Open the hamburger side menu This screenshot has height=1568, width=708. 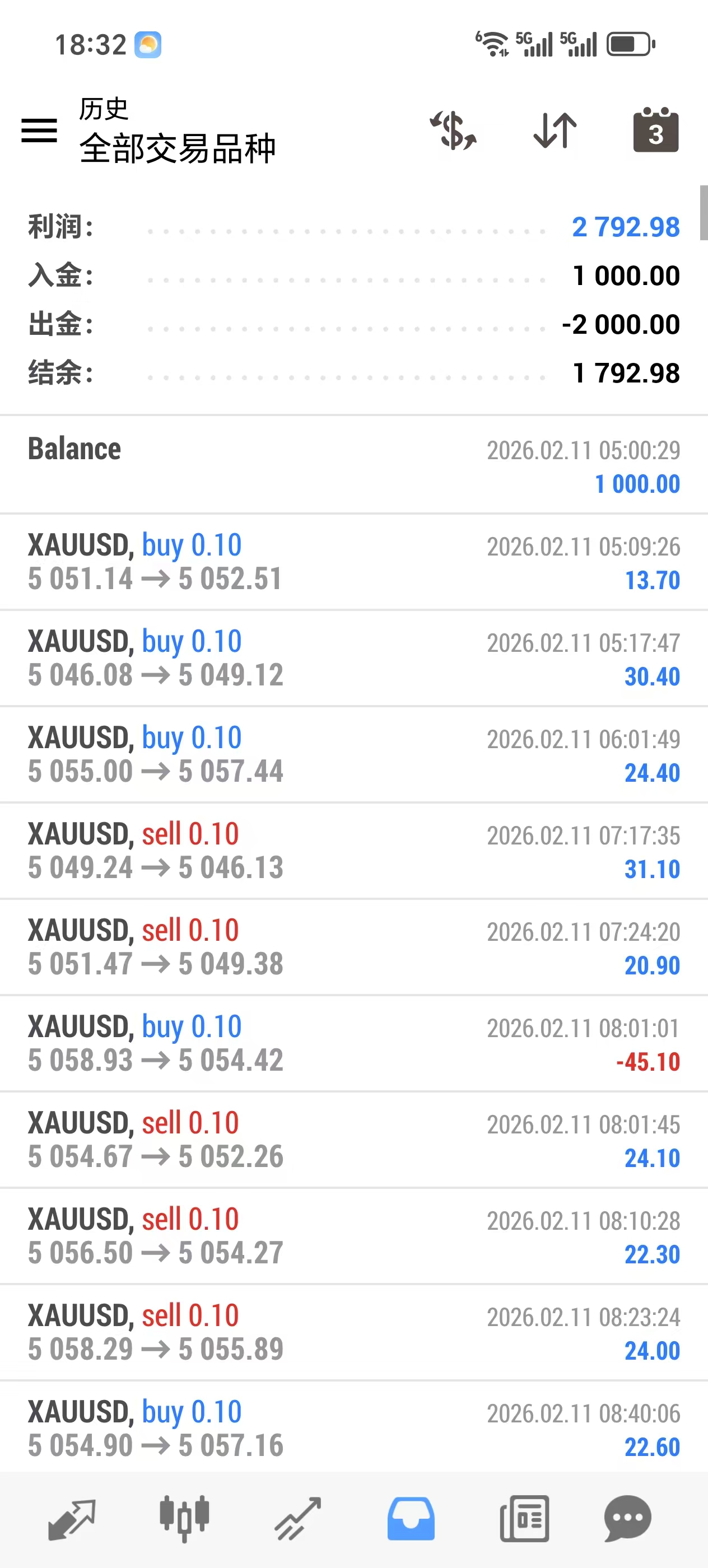(39, 130)
